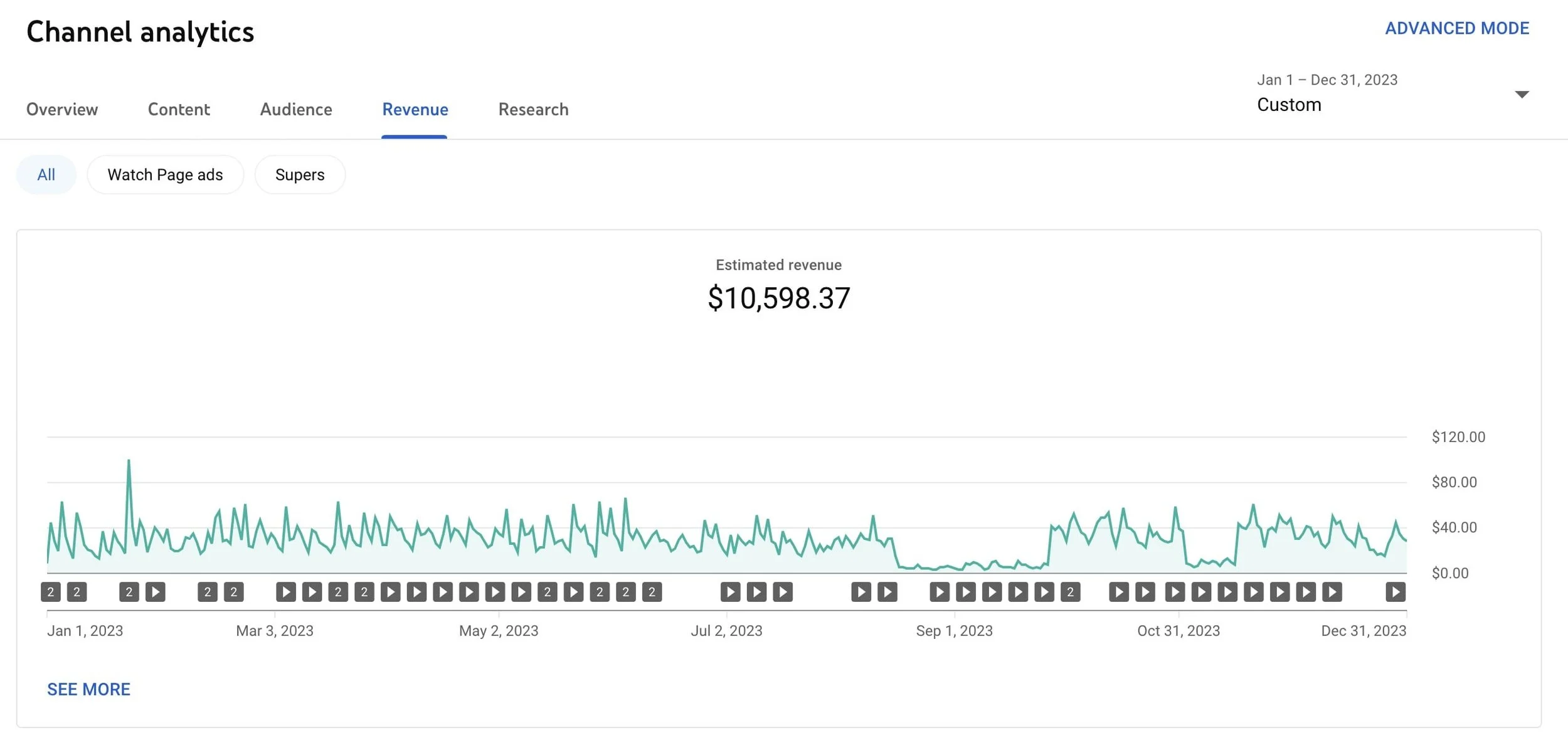Click SEE MORE under the revenue chart

tap(88, 689)
